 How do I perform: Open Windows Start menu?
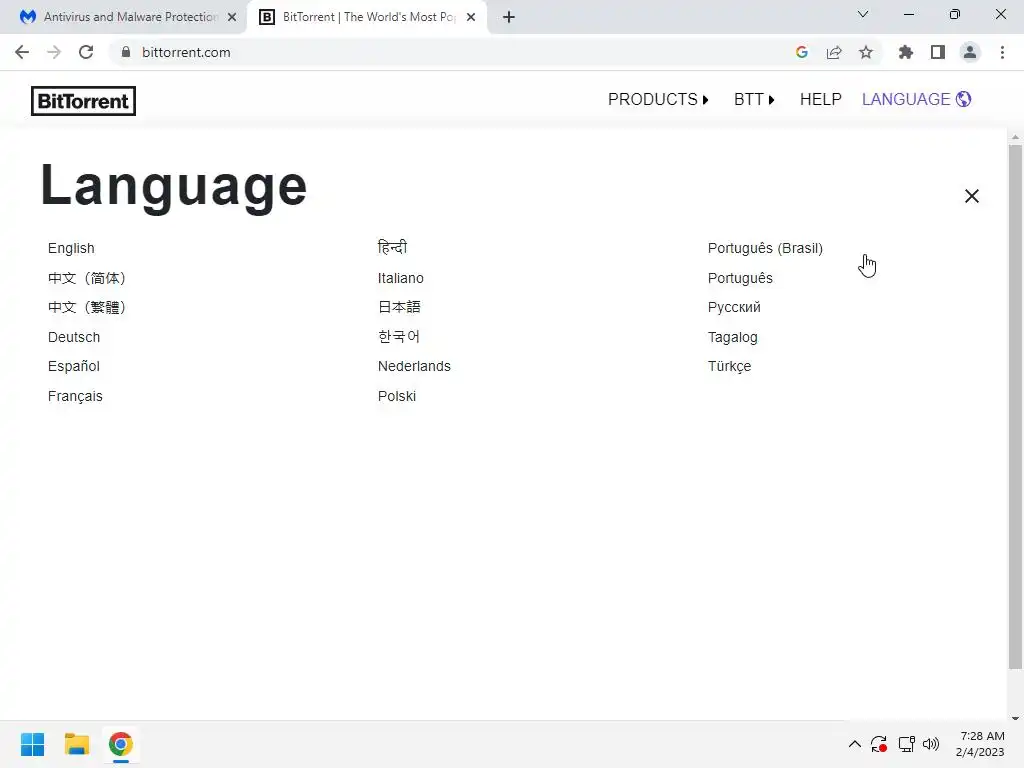(x=33, y=744)
